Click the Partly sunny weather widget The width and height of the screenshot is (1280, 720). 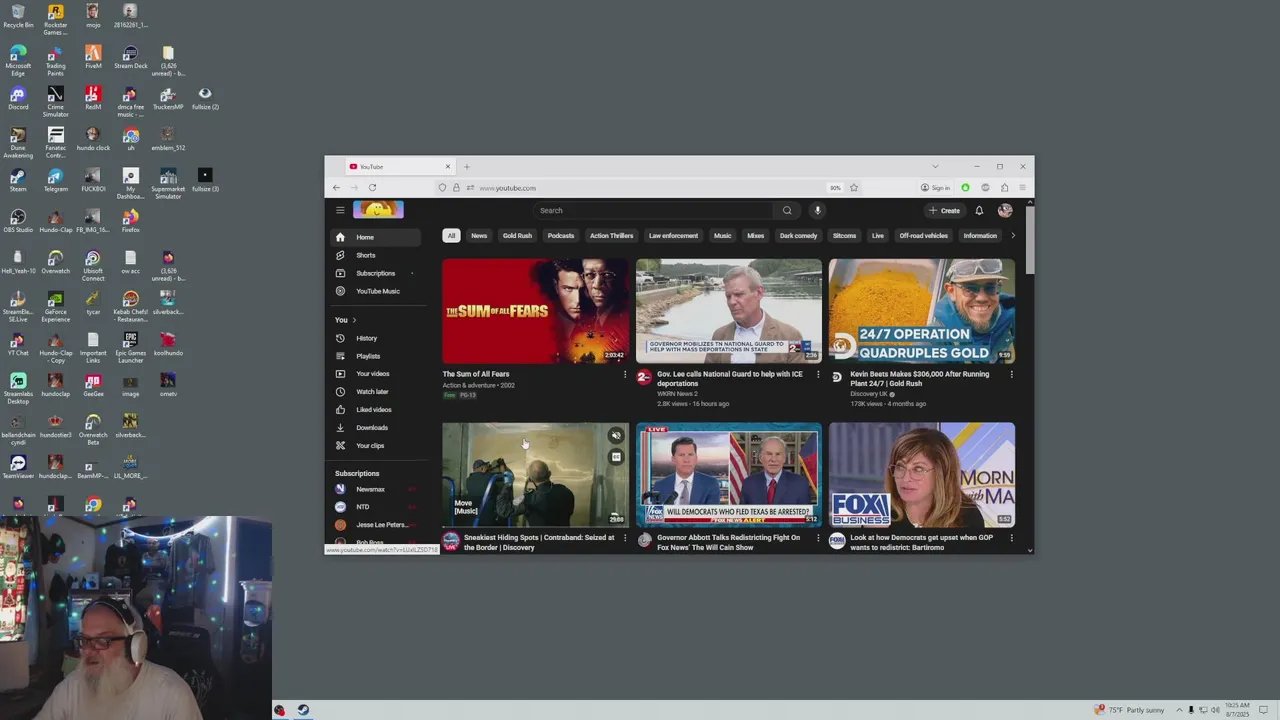click(1130, 710)
